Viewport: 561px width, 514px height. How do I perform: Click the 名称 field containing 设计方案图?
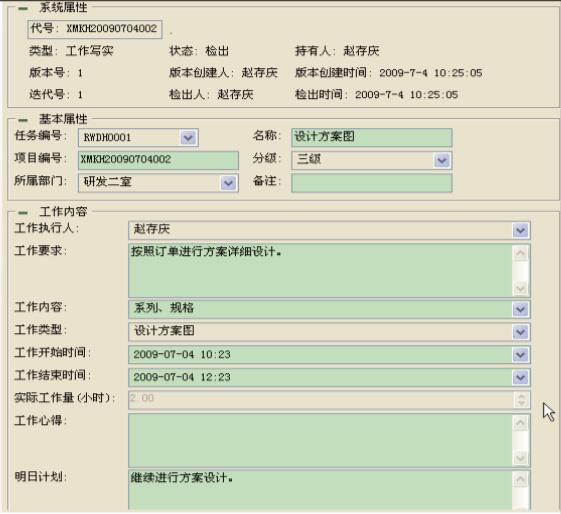(372, 137)
